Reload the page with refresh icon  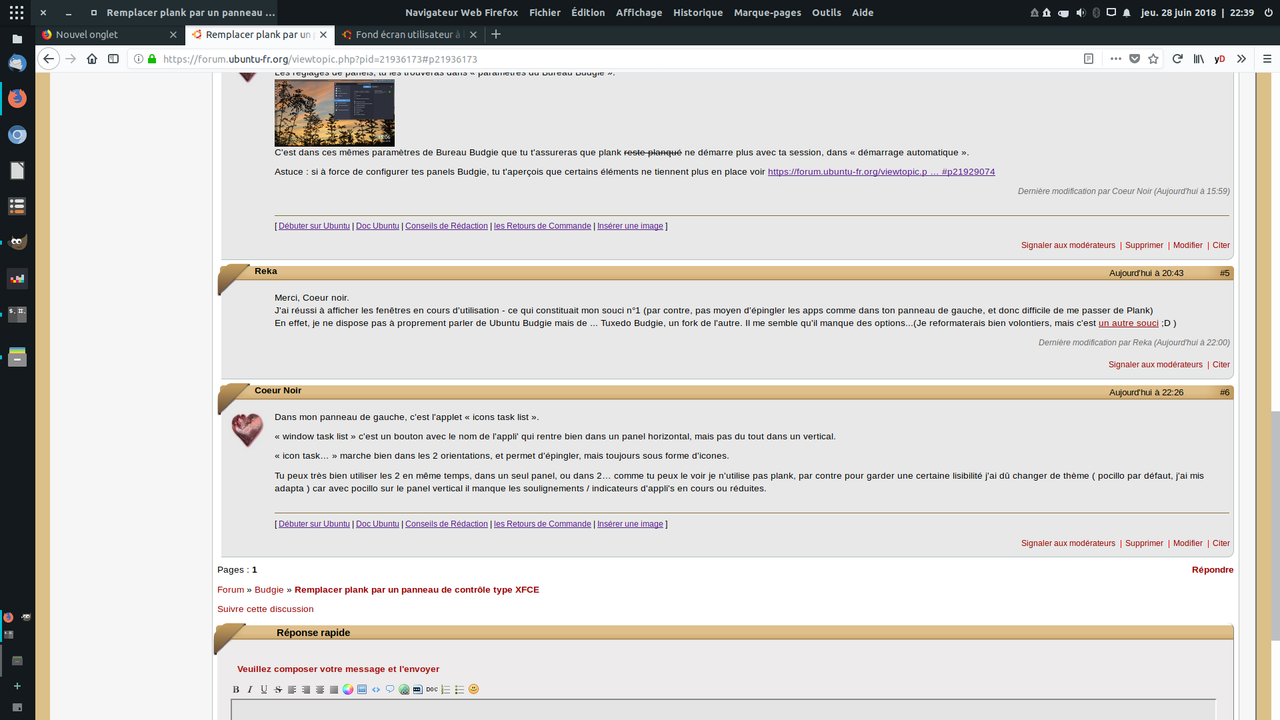(x=1178, y=59)
